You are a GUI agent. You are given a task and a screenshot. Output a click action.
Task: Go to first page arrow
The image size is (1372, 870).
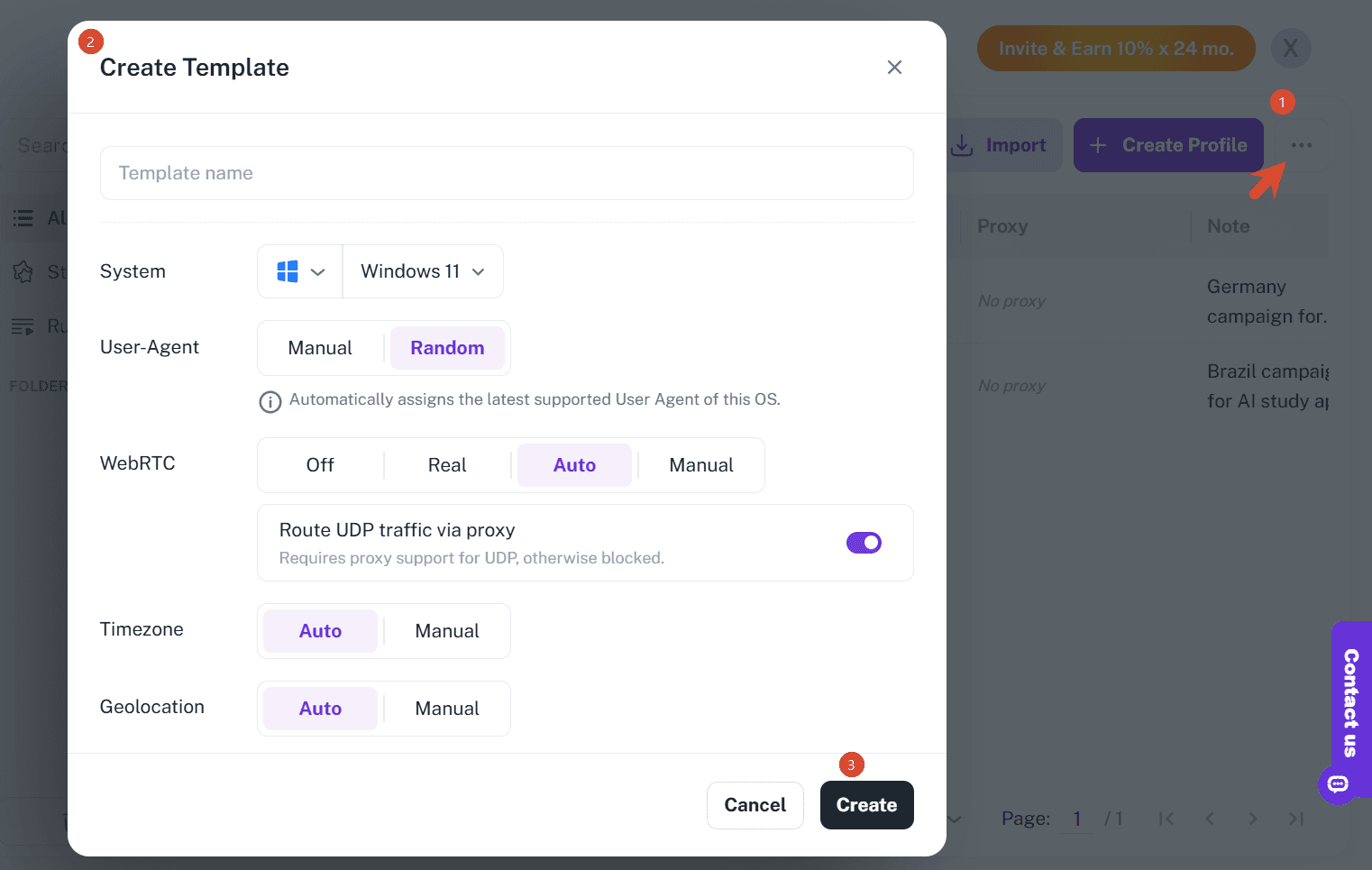click(1166, 819)
